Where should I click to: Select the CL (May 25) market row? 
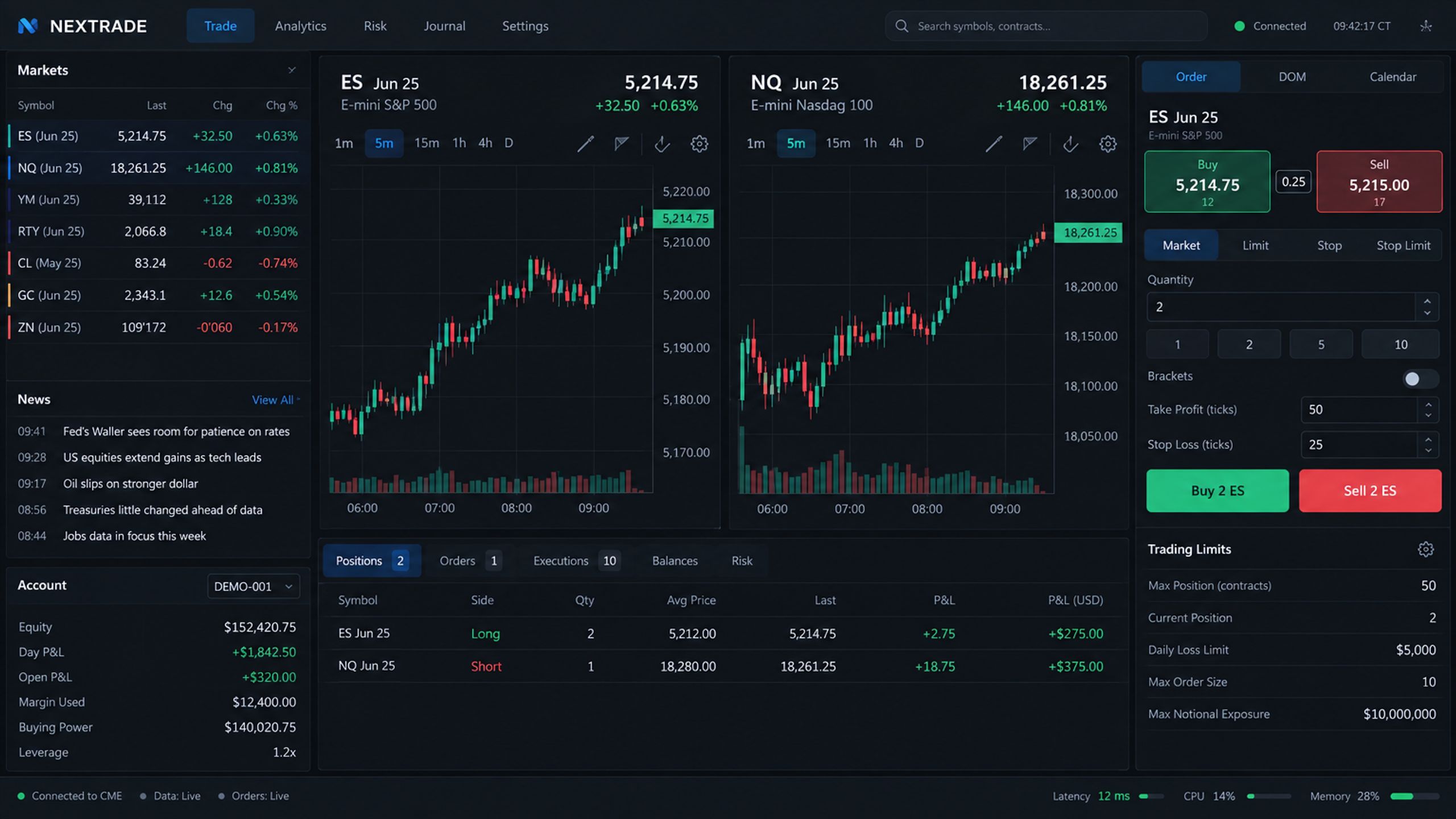tap(158, 263)
